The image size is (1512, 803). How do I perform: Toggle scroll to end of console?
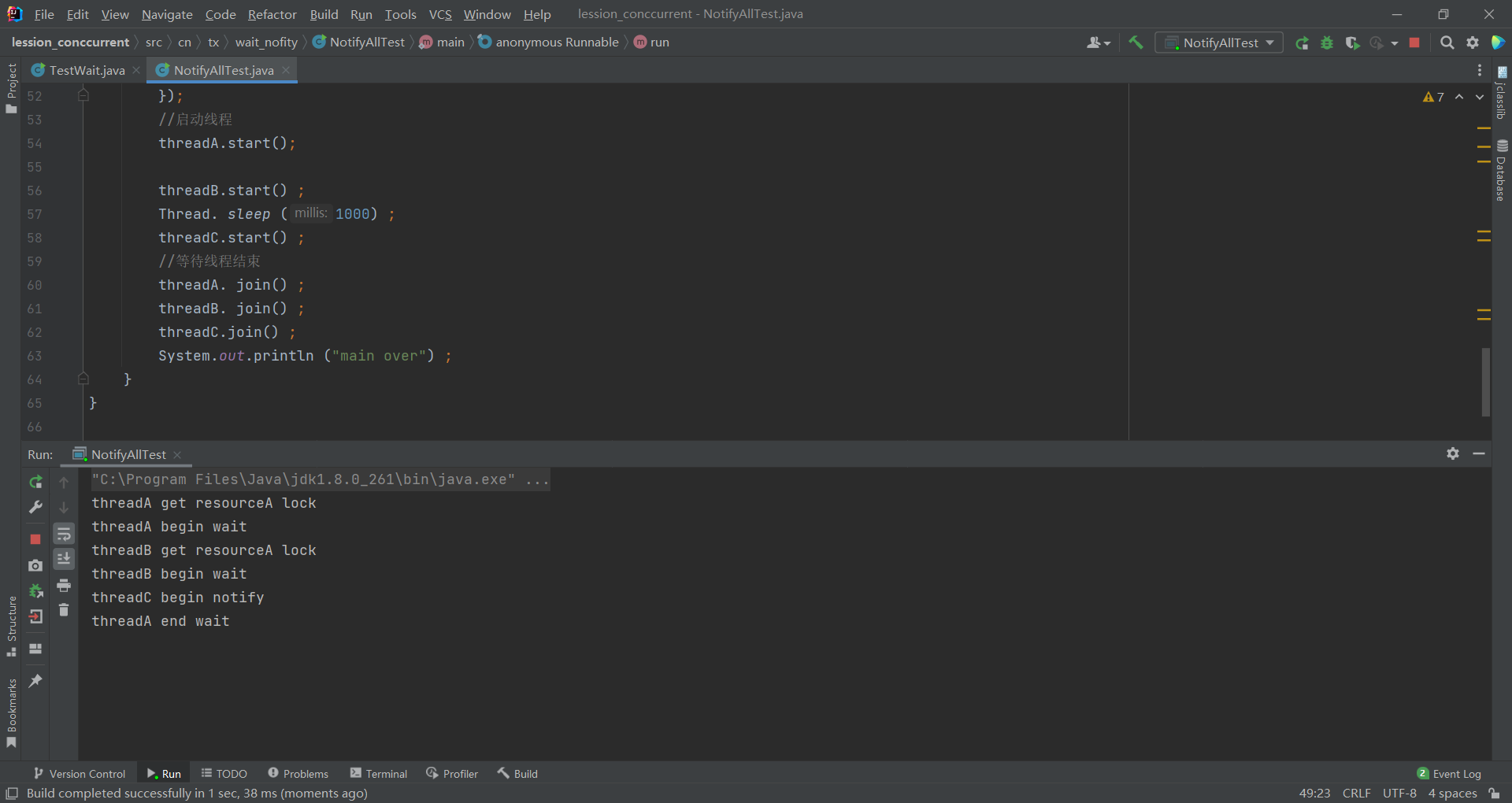coord(64,559)
